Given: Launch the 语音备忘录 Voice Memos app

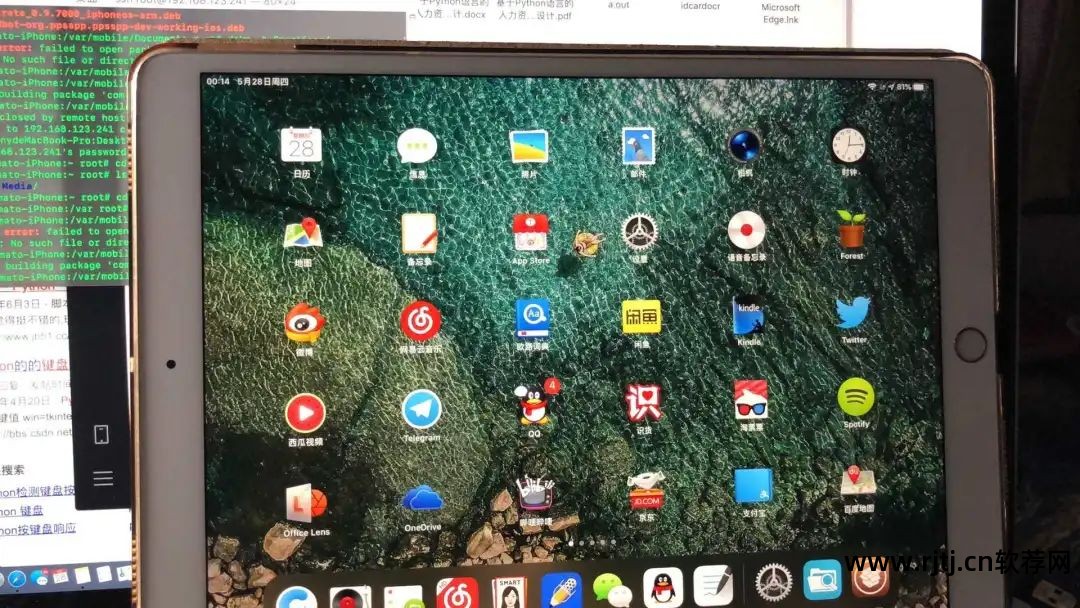Looking at the screenshot, I should [747, 229].
